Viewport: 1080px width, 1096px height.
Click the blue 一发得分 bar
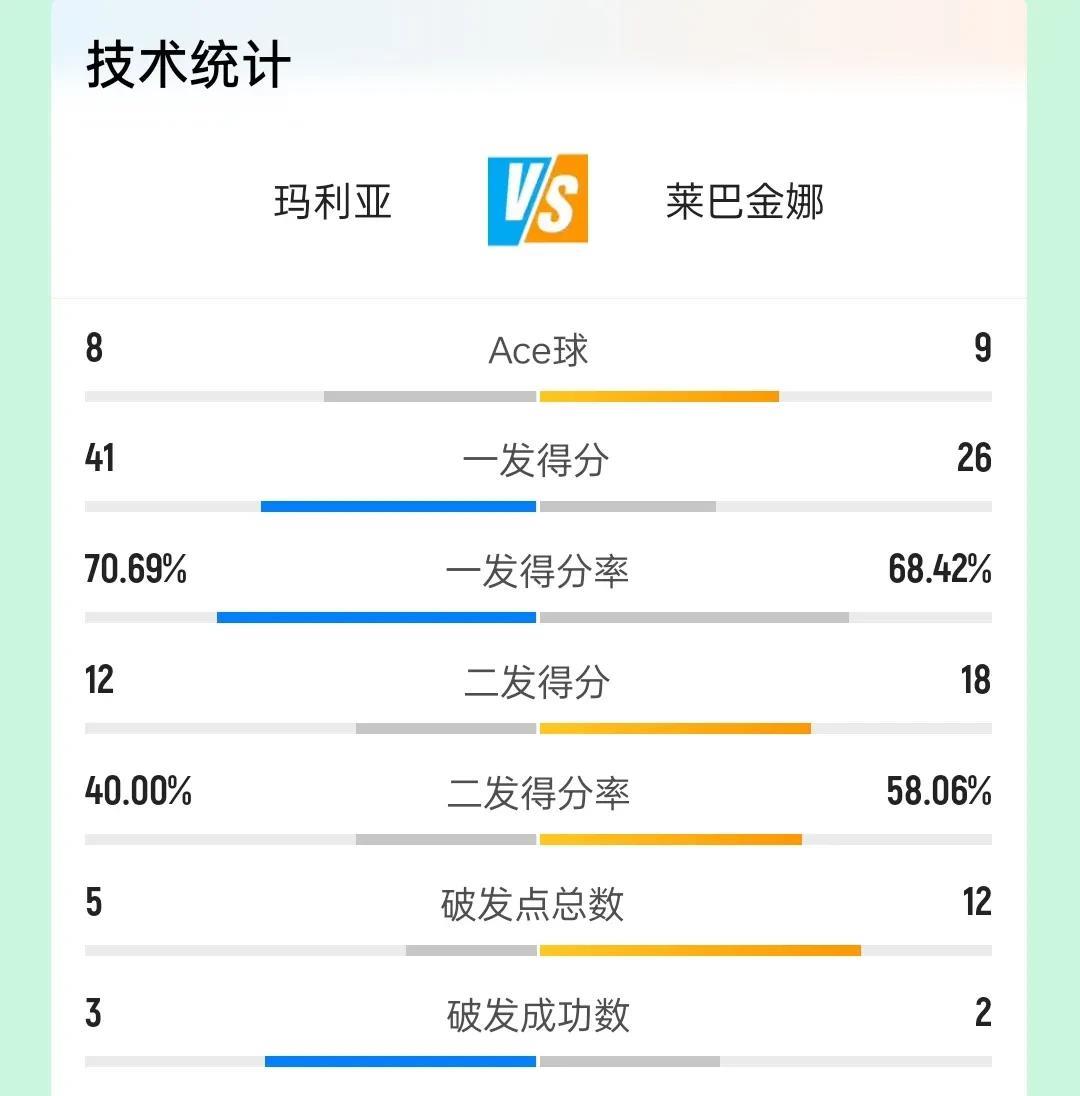398,506
